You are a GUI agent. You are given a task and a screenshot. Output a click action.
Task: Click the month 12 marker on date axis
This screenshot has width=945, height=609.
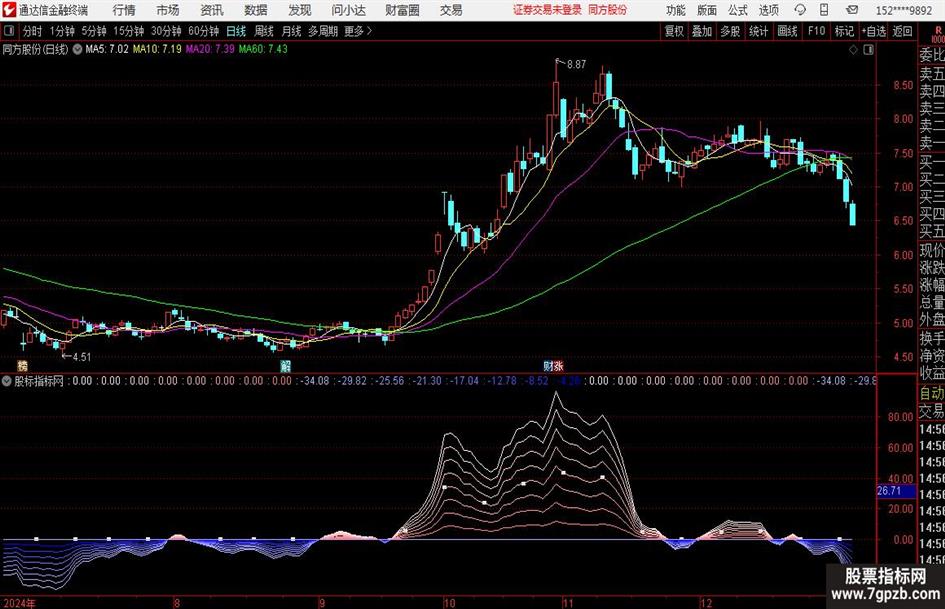tap(706, 603)
